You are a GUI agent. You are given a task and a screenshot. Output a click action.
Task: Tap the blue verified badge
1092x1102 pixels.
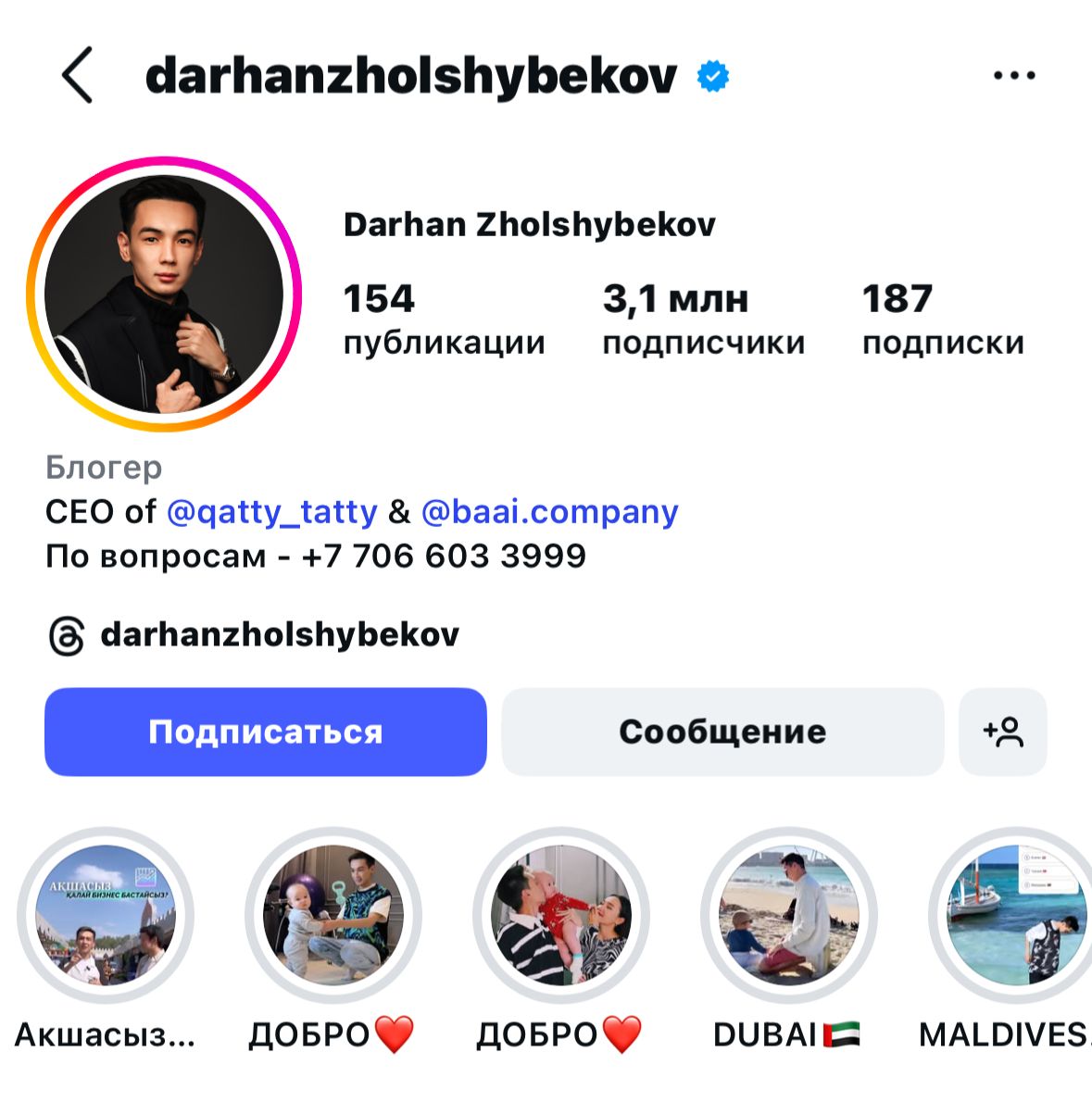(712, 76)
